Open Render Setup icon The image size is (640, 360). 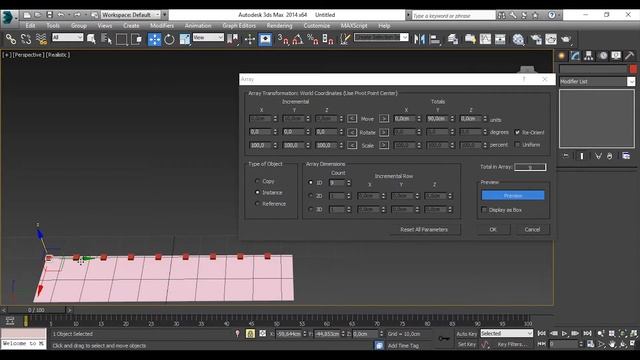(x=536, y=39)
